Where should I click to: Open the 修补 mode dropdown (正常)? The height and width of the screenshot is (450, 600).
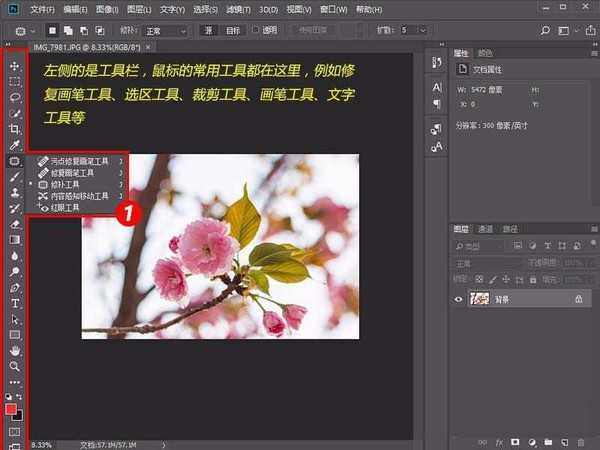click(x=163, y=31)
